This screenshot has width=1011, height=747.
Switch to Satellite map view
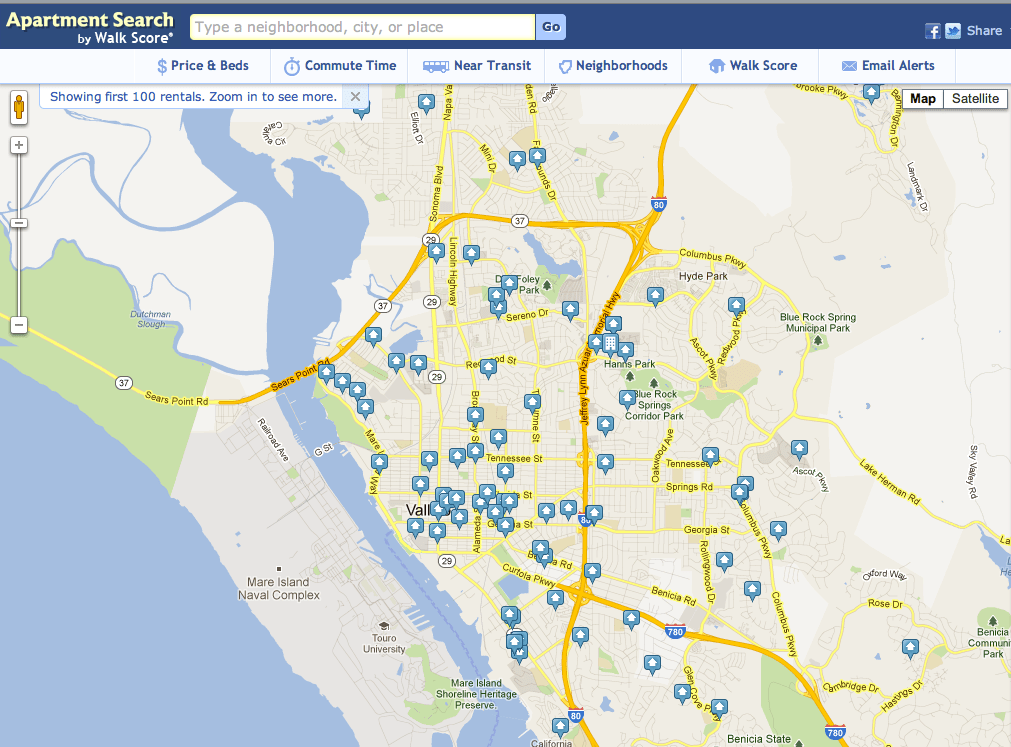tap(975, 99)
